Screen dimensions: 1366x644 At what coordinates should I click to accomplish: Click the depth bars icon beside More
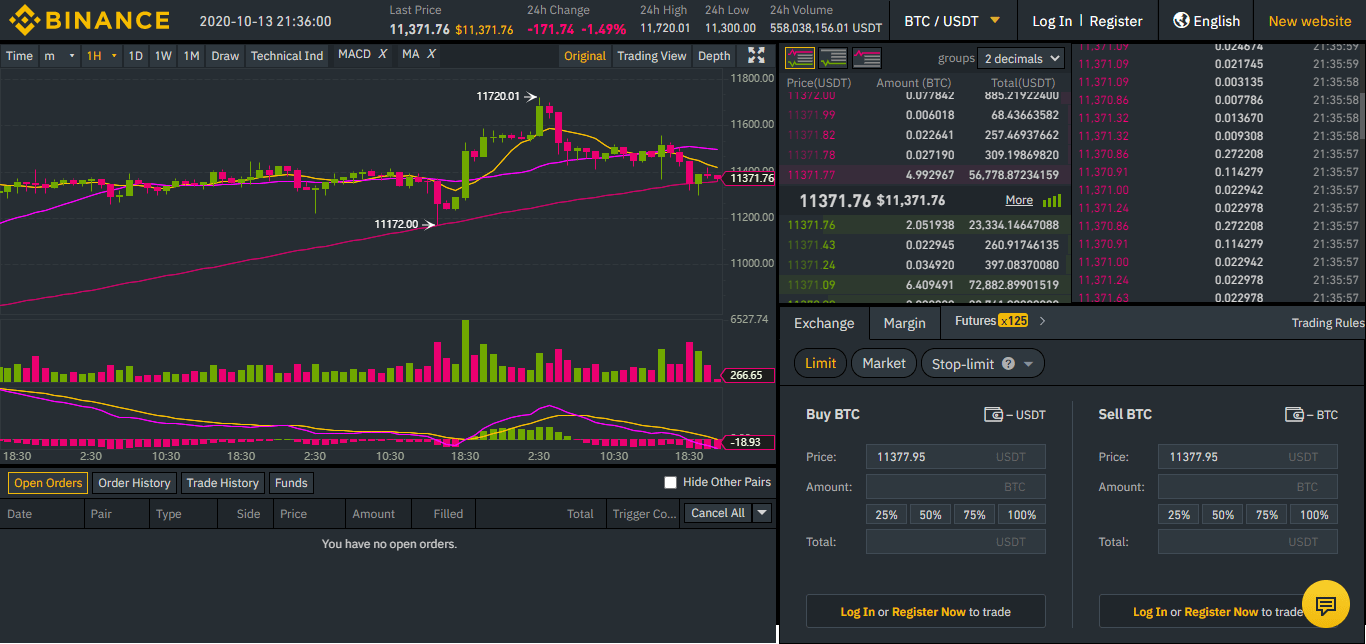tap(1052, 201)
